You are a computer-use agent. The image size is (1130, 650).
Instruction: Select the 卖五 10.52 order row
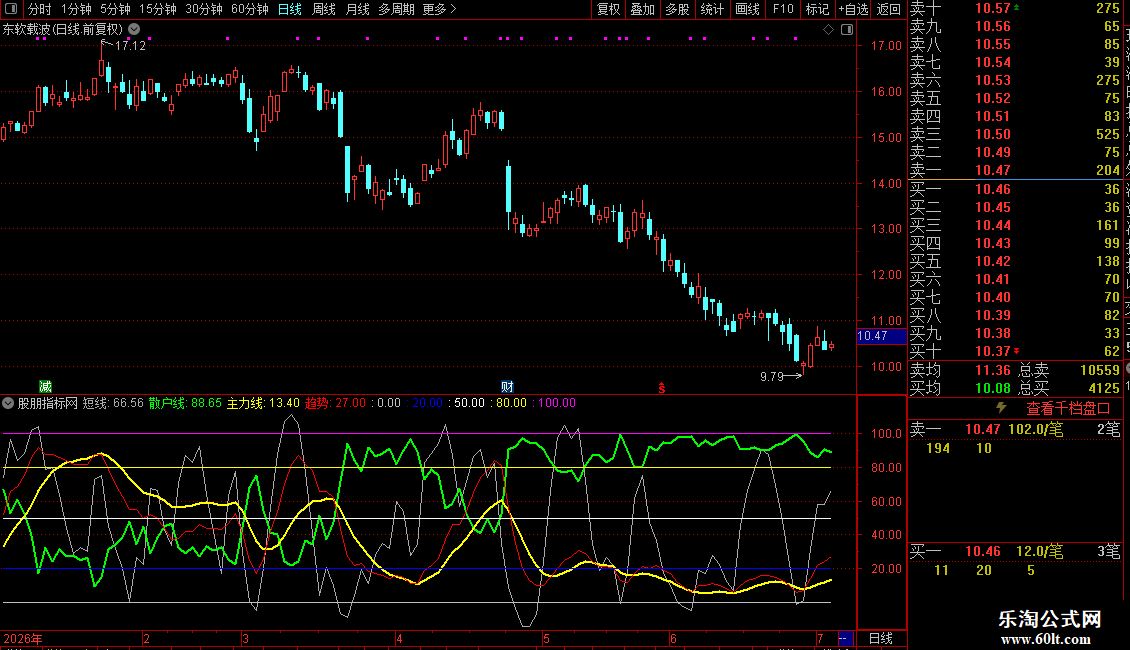[x=1015, y=98]
